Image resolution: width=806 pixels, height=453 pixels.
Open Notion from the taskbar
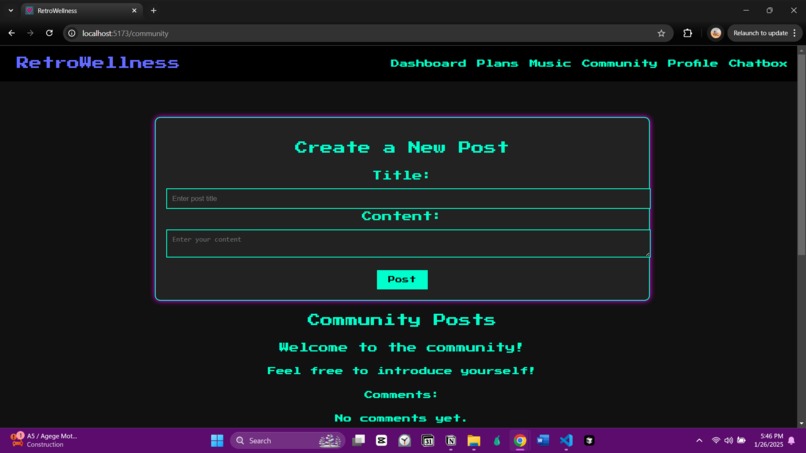(x=451, y=441)
